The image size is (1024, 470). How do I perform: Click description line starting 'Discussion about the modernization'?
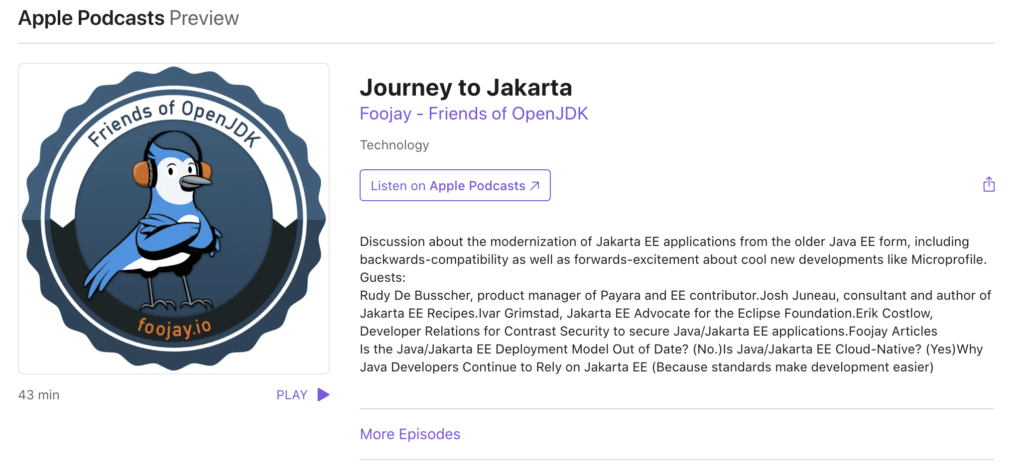click(x=665, y=242)
